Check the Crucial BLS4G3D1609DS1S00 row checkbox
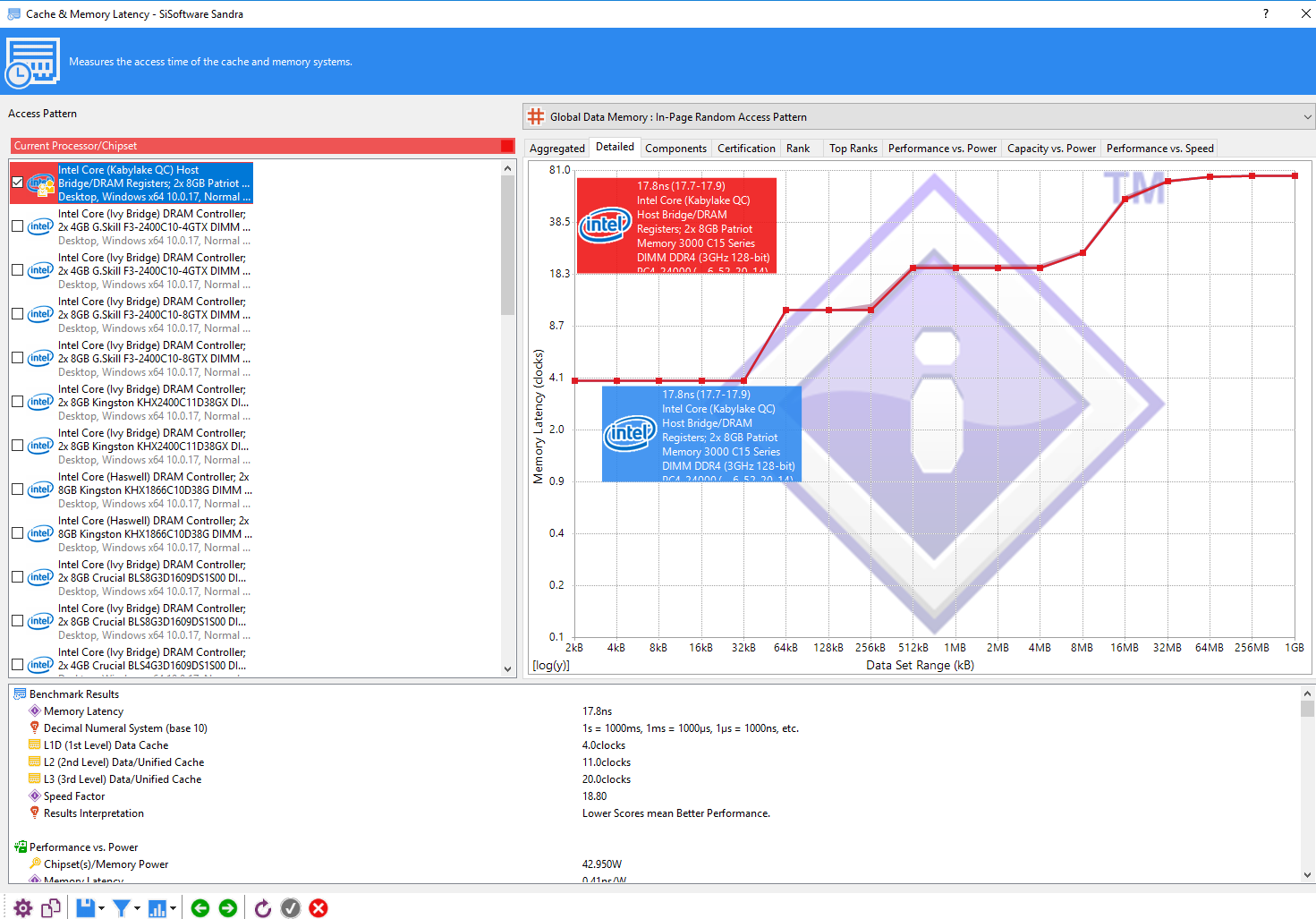 coord(17,665)
